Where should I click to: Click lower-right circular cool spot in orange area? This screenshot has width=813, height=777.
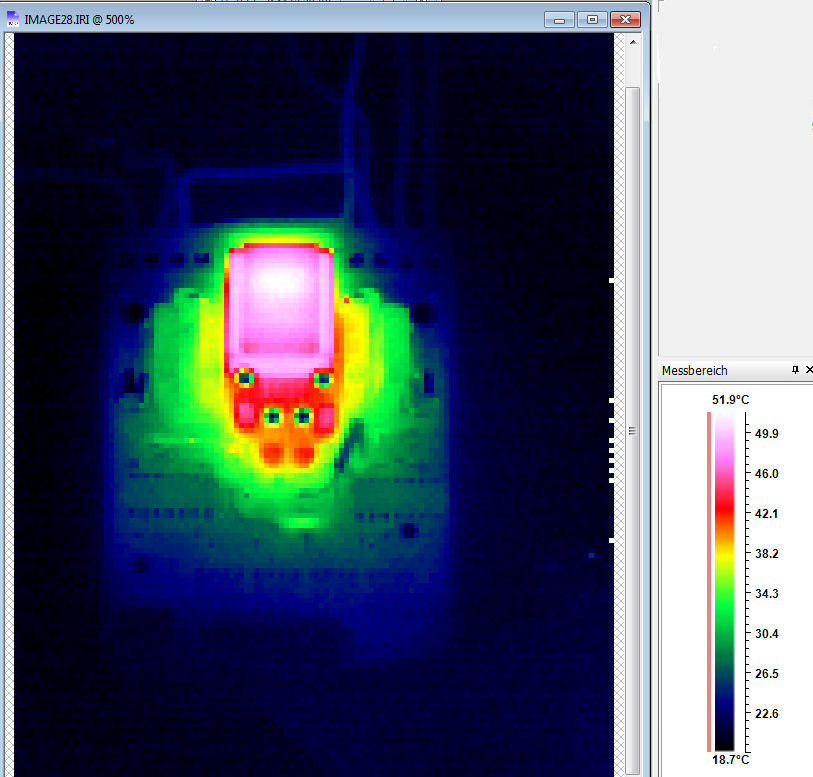click(302, 415)
